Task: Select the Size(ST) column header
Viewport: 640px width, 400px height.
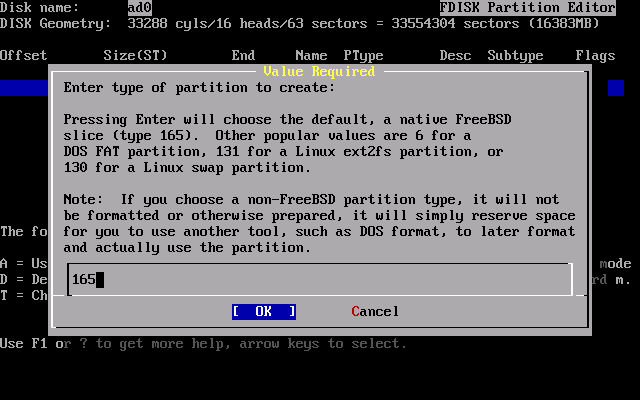Action: tap(135, 55)
